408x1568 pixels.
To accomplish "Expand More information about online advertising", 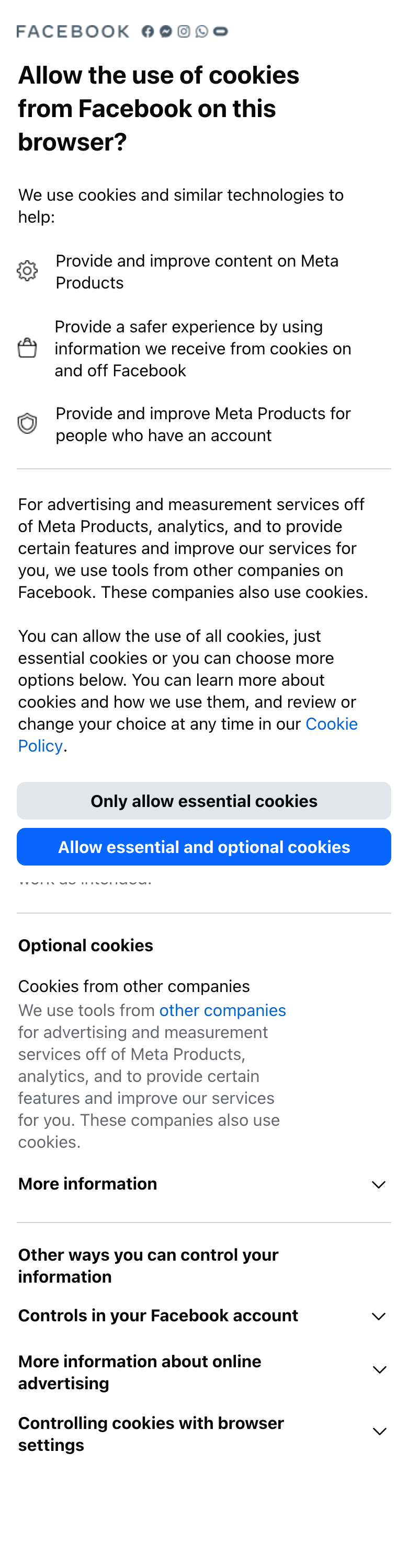I will click(379, 1369).
